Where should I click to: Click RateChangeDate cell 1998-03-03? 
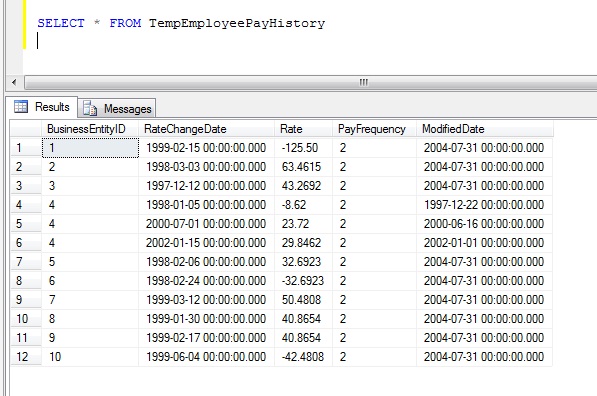(206, 167)
